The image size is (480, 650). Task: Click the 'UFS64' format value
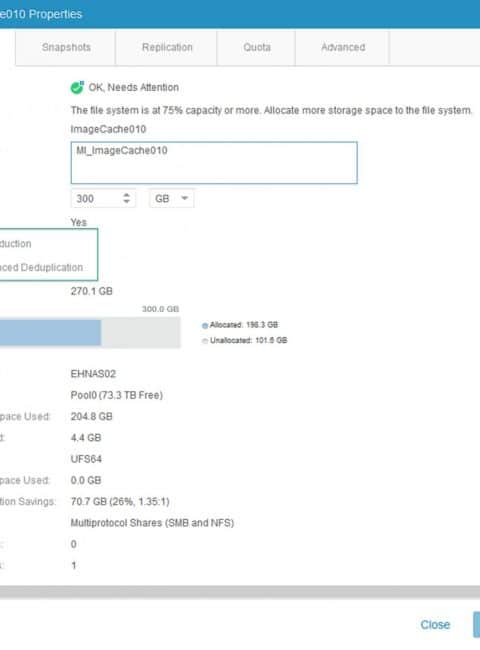tap(86, 459)
